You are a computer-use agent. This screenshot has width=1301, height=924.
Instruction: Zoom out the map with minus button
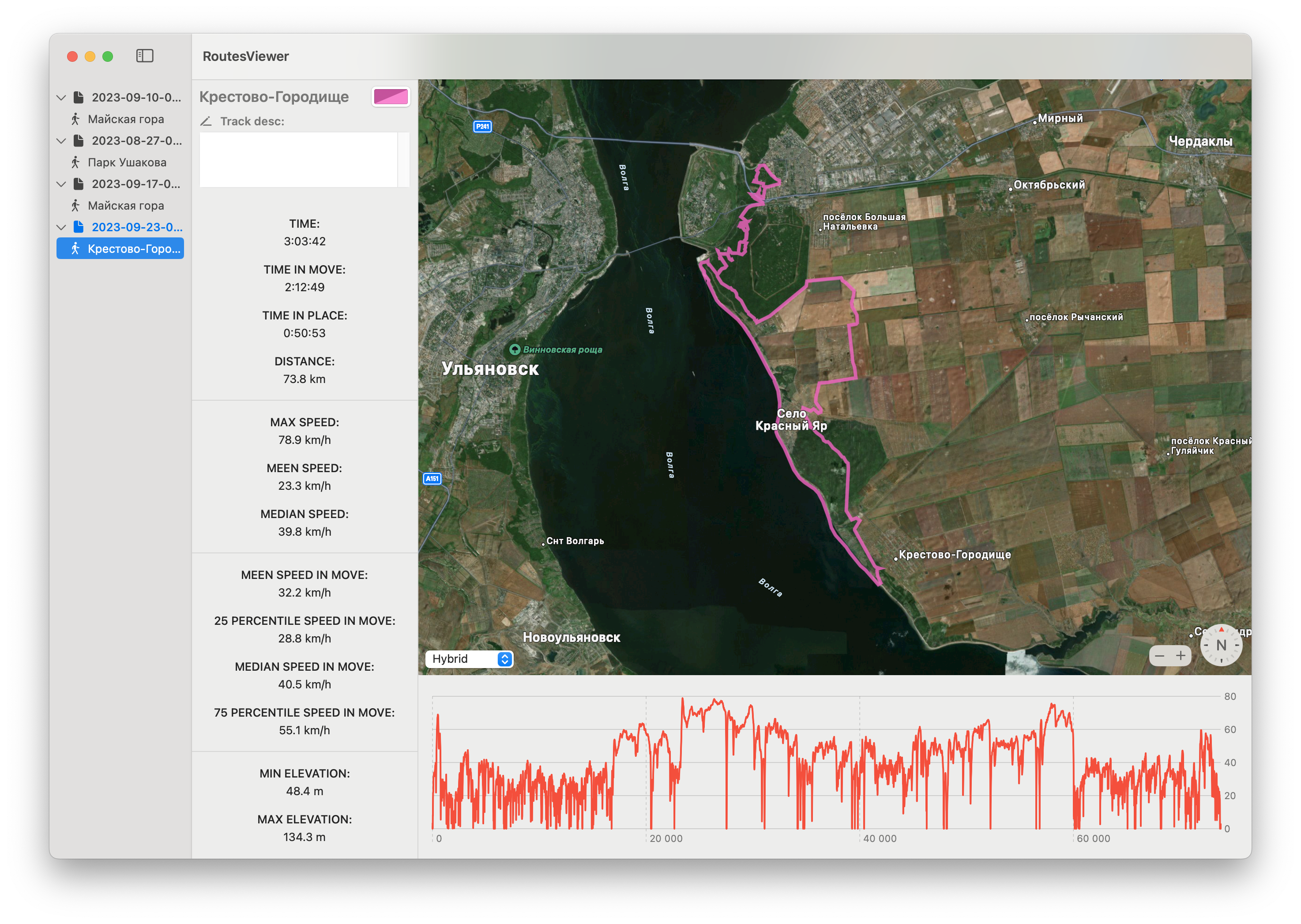pyautogui.click(x=1159, y=656)
